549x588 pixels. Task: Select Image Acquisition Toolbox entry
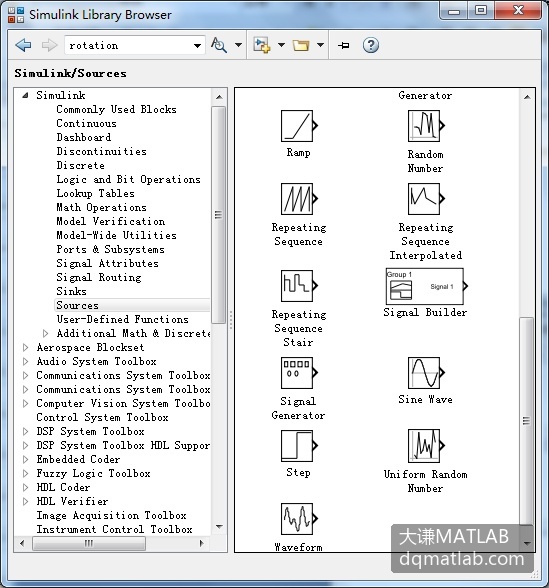point(111,515)
